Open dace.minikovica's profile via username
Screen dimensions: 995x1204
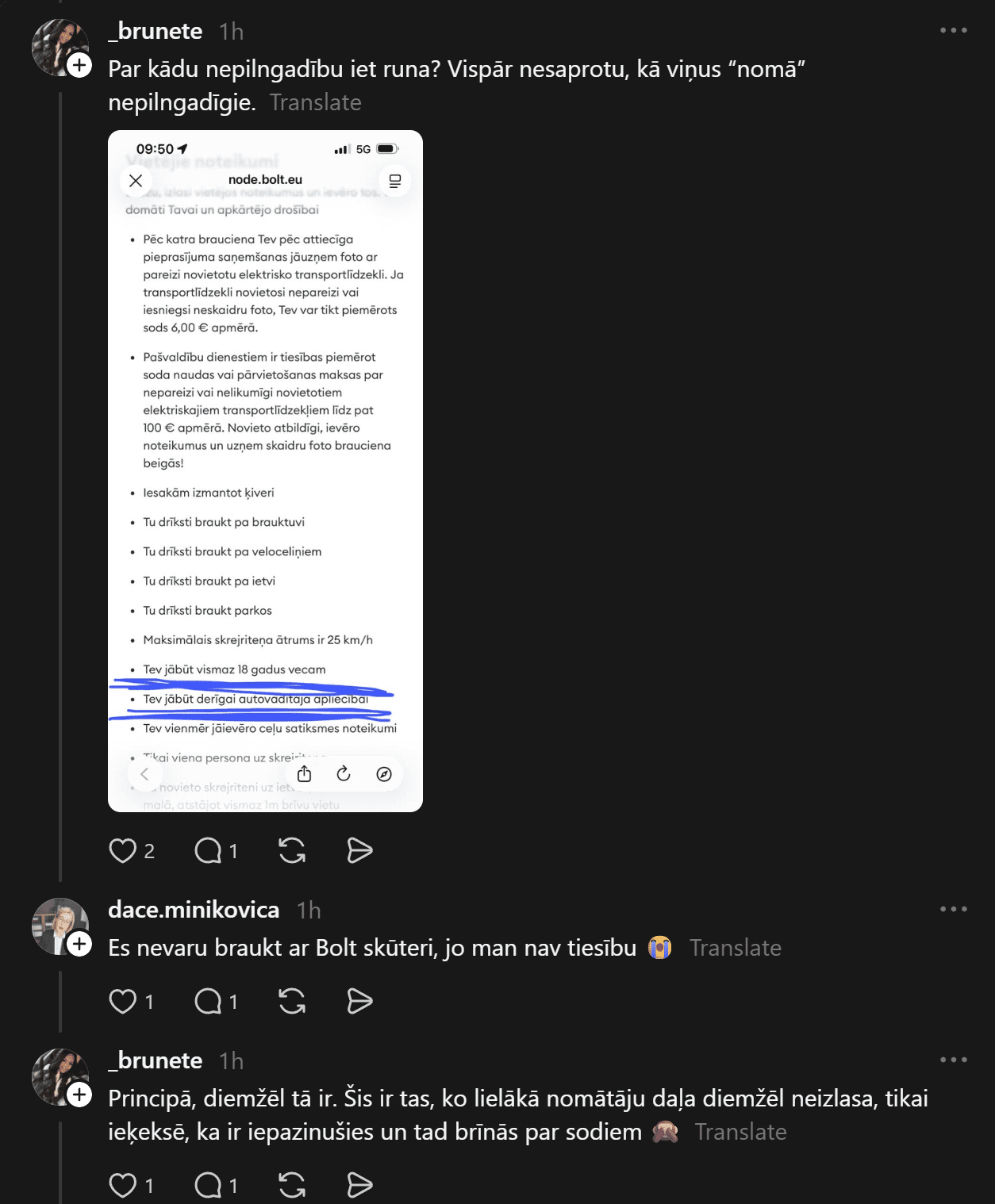pyautogui.click(x=194, y=910)
